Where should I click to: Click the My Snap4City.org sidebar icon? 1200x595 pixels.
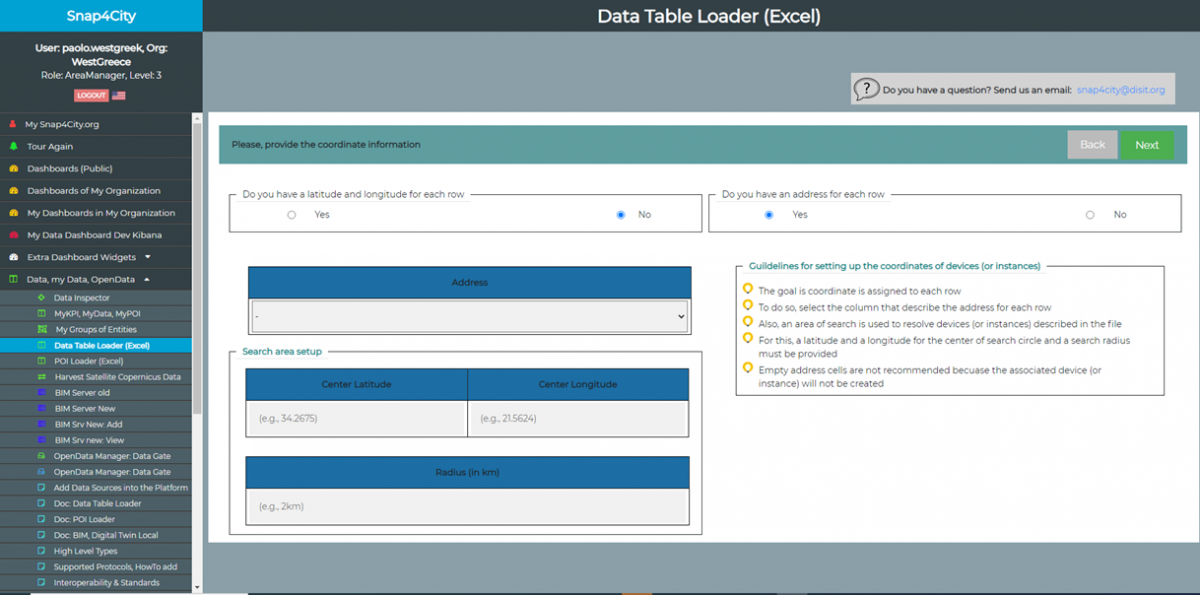(x=13, y=124)
